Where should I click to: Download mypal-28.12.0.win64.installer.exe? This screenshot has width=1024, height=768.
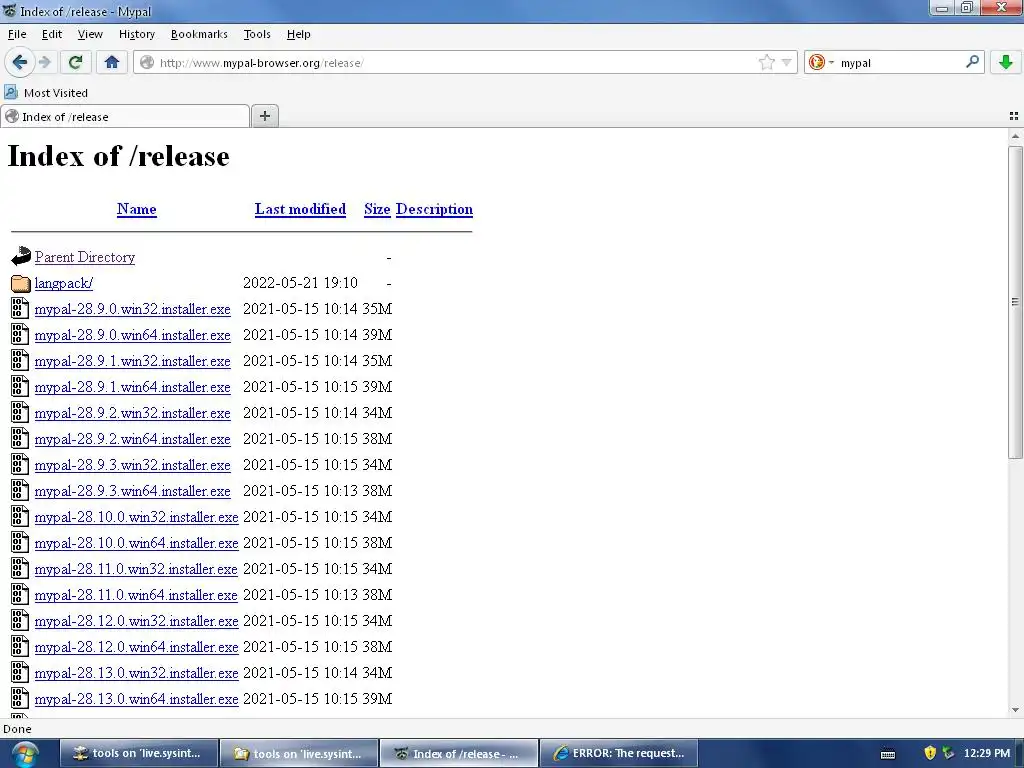coord(136,647)
